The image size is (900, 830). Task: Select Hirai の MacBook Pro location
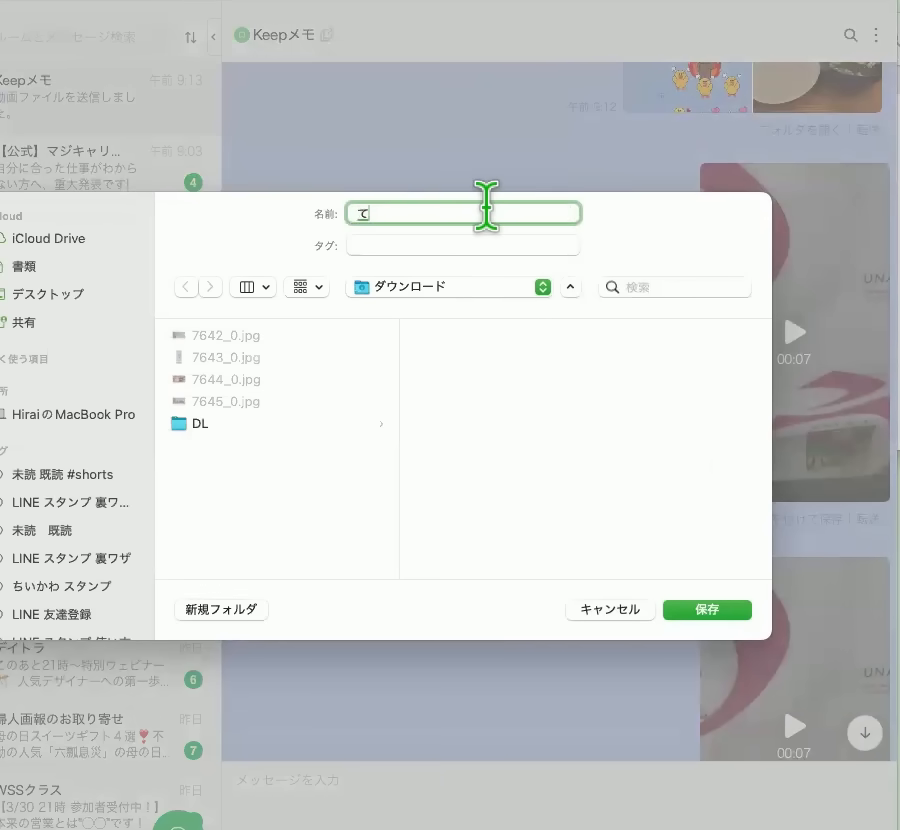(x=73, y=414)
